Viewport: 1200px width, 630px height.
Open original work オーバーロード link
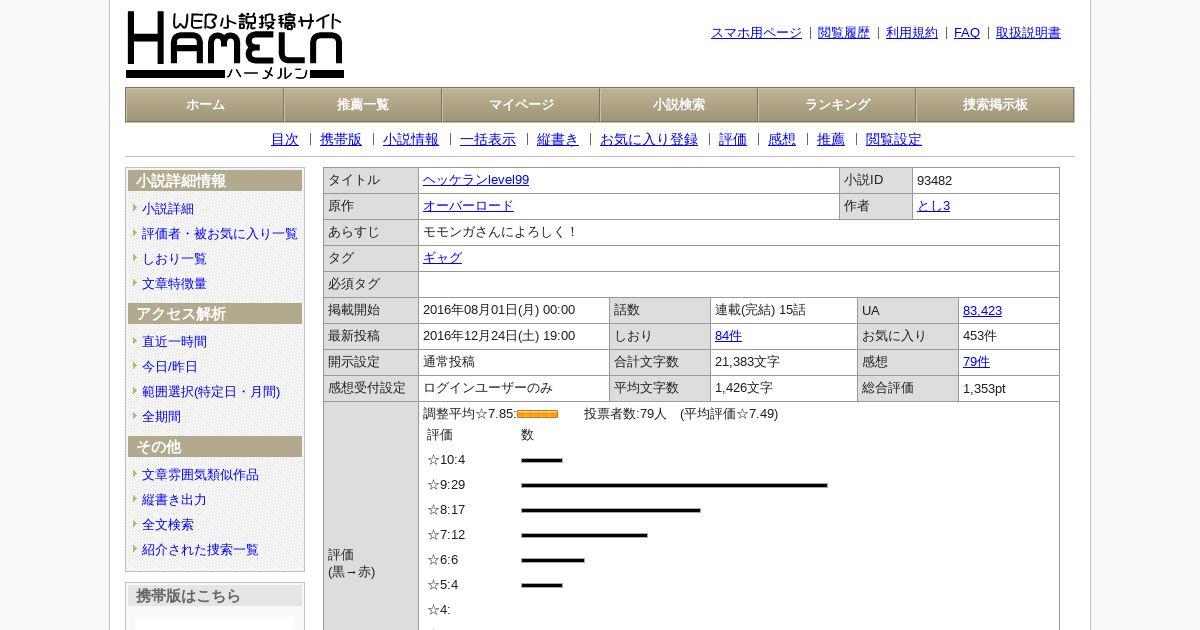coord(468,206)
